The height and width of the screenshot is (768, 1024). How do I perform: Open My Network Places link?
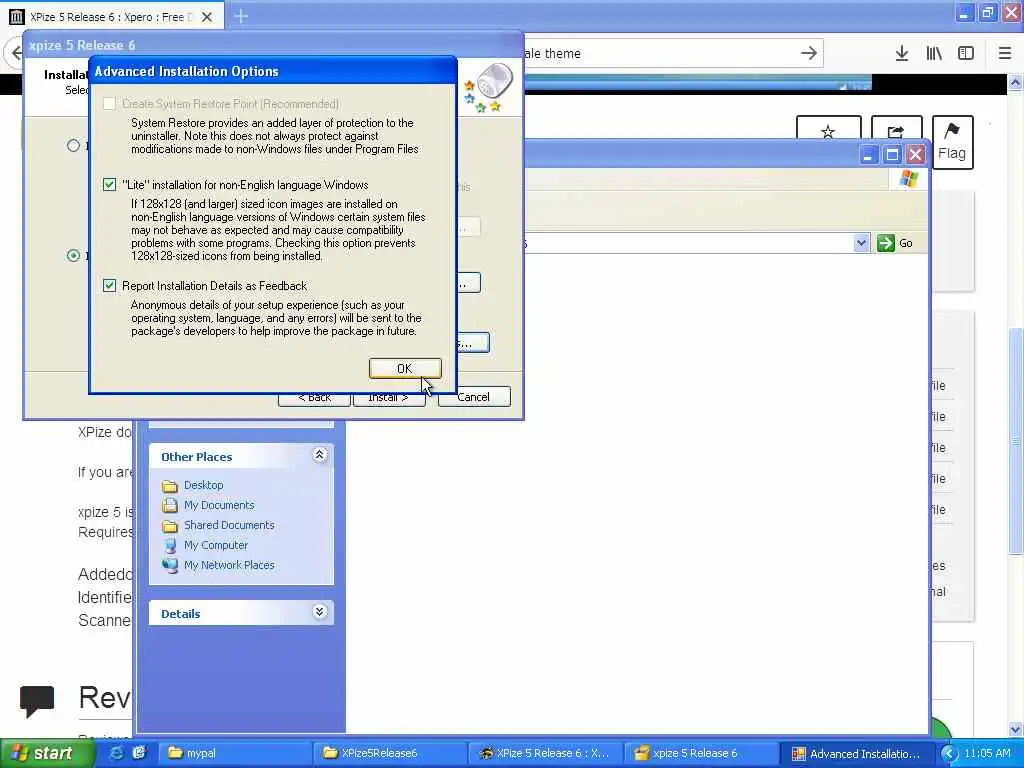click(x=229, y=565)
